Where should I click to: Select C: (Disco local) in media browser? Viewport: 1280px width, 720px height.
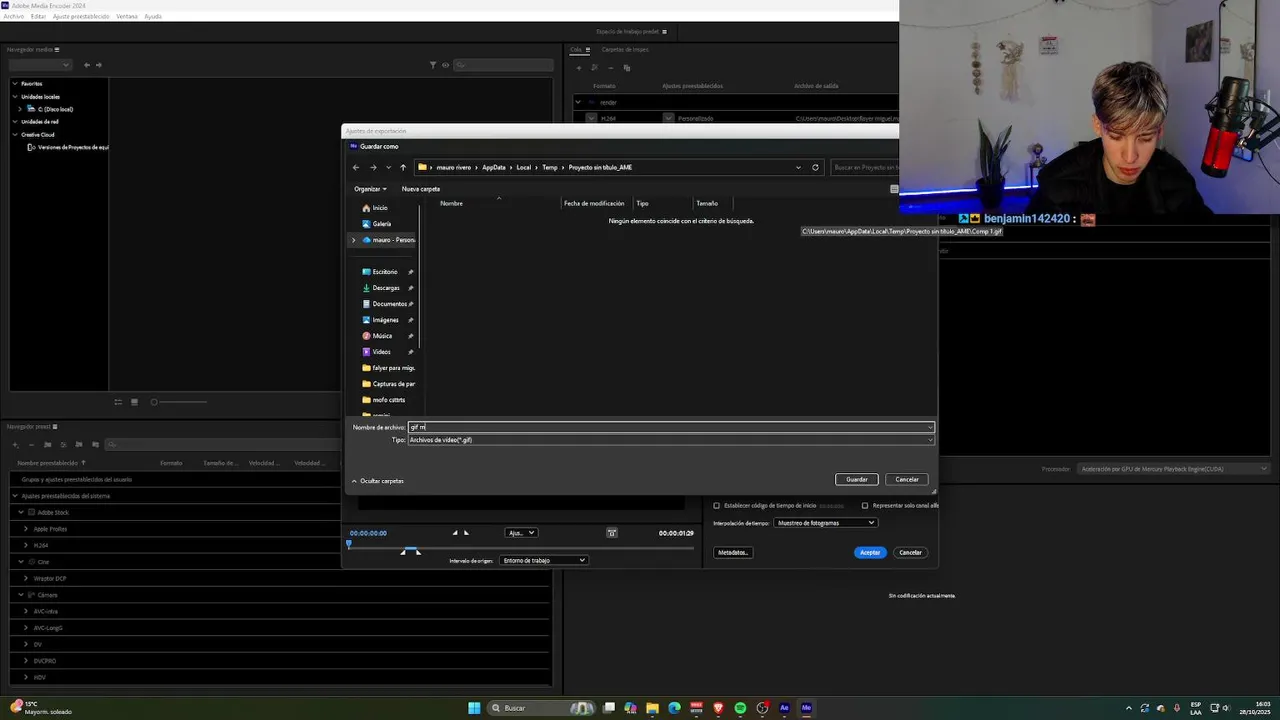55,109
